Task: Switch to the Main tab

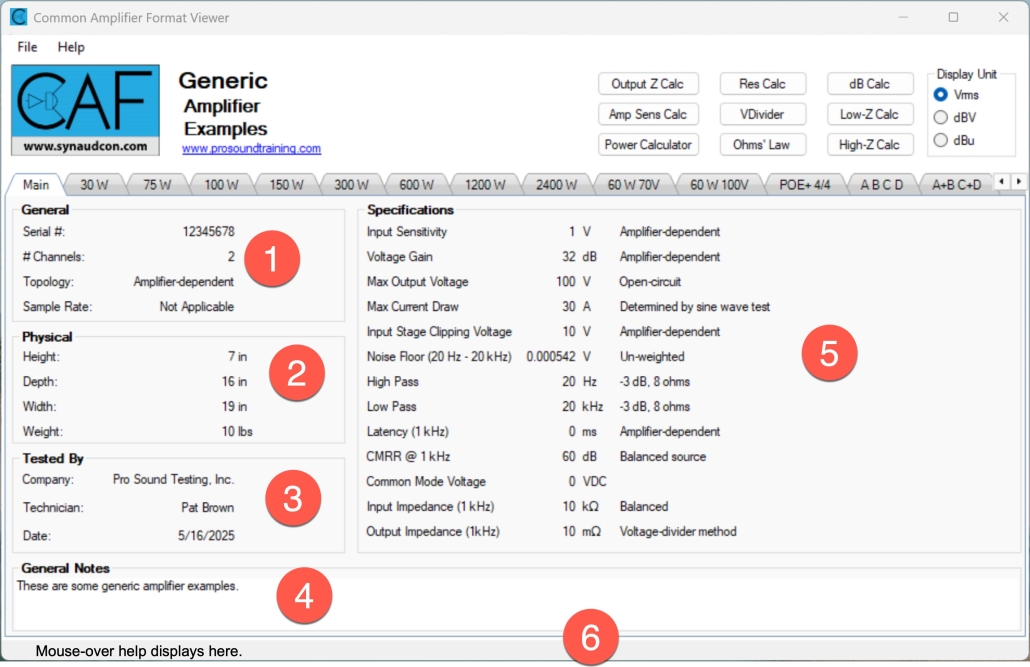Action: click(x=35, y=185)
